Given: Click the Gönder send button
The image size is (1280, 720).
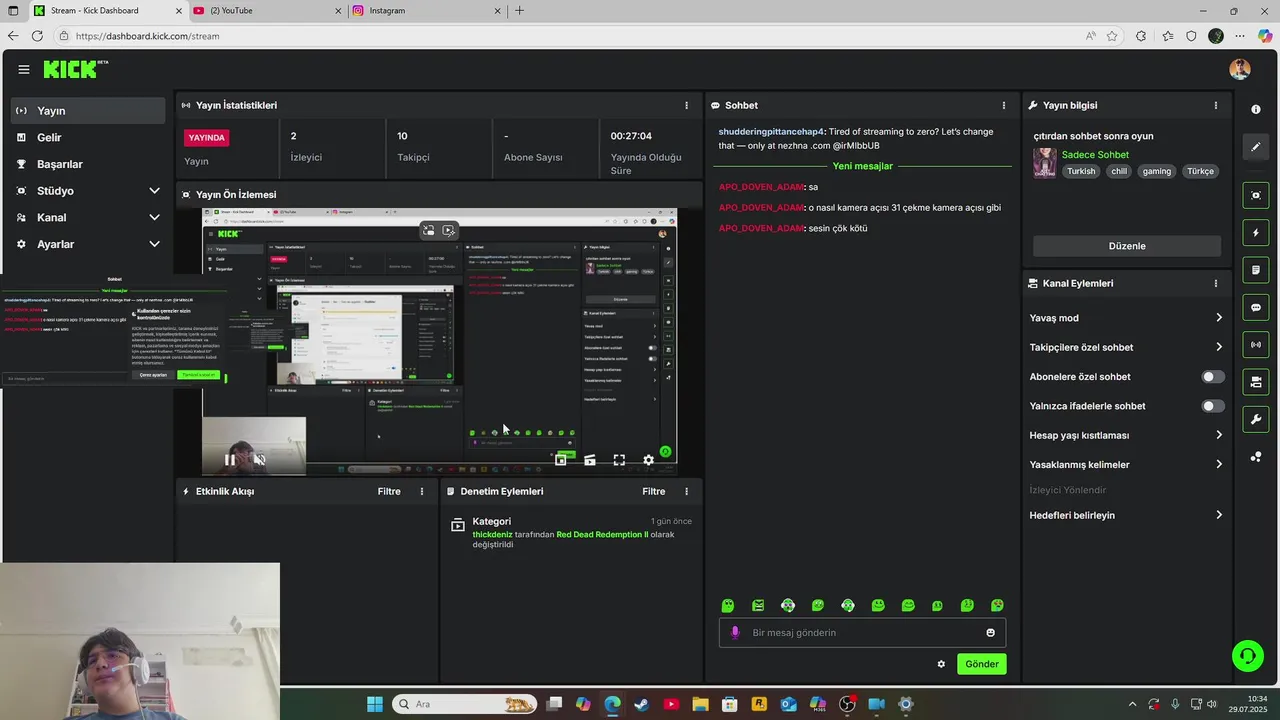Looking at the screenshot, I should coord(981,664).
